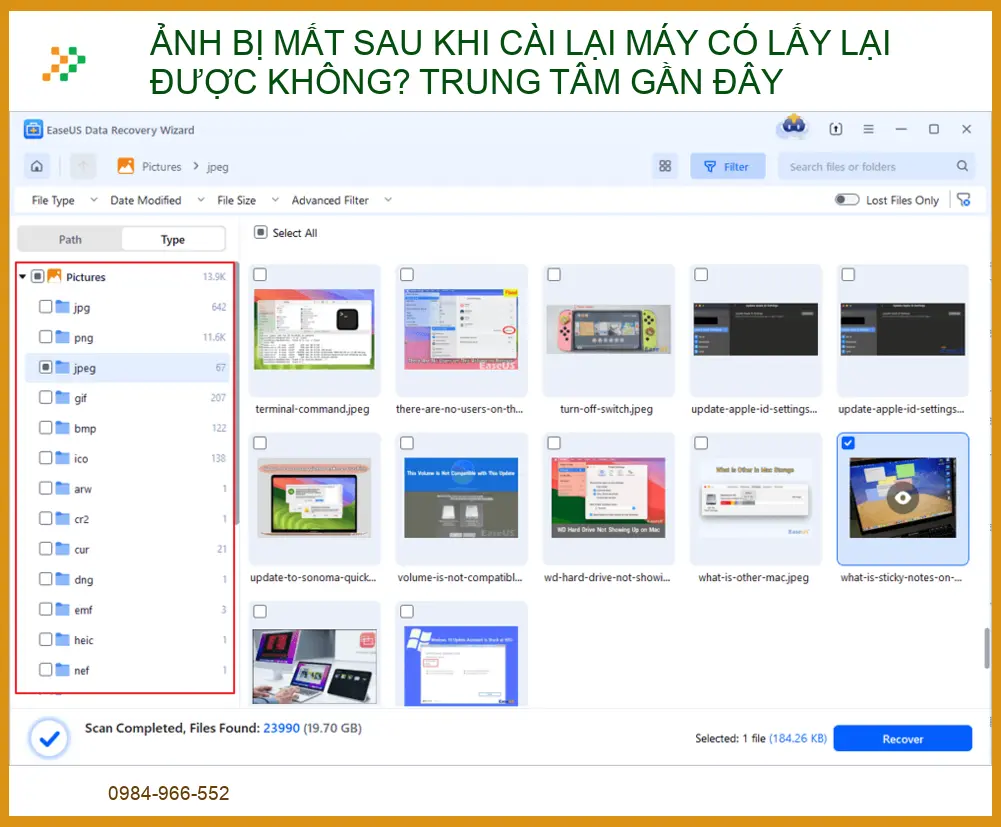The height and width of the screenshot is (827, 1001).
Task: Tick checkbox on volume-is-not-compatible image
Action: pos(407,443)
